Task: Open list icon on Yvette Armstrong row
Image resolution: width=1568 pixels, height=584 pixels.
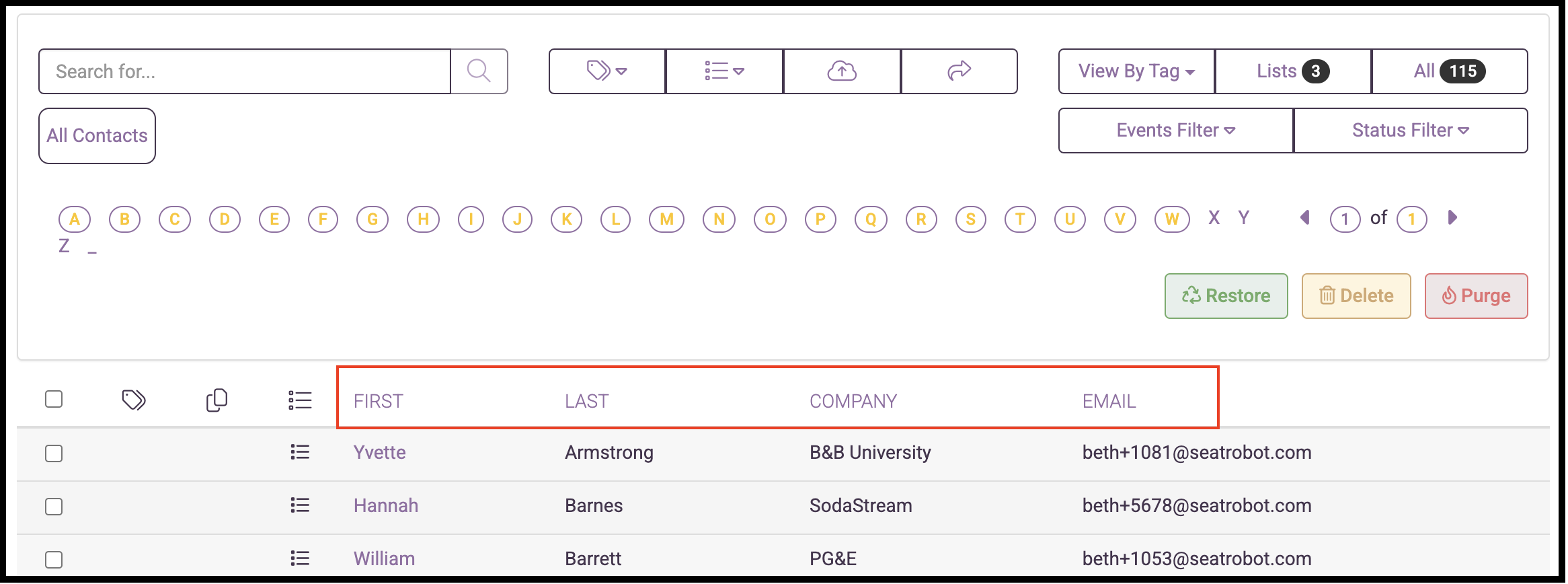Action: [x=300, y=452]
